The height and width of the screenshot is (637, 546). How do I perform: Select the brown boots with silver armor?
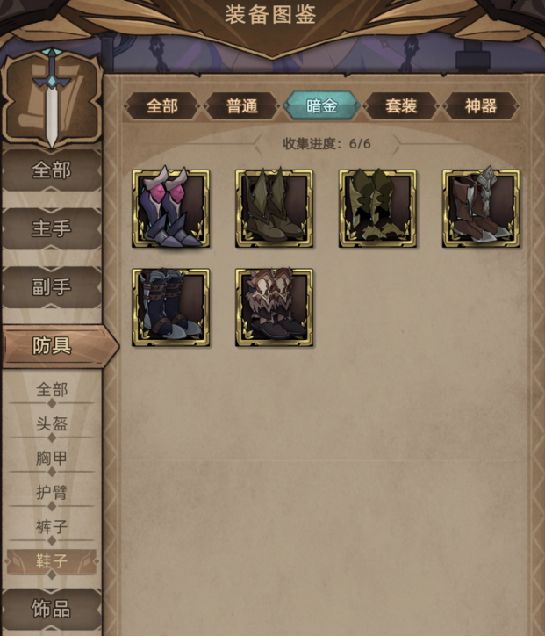tap(481, 208)
